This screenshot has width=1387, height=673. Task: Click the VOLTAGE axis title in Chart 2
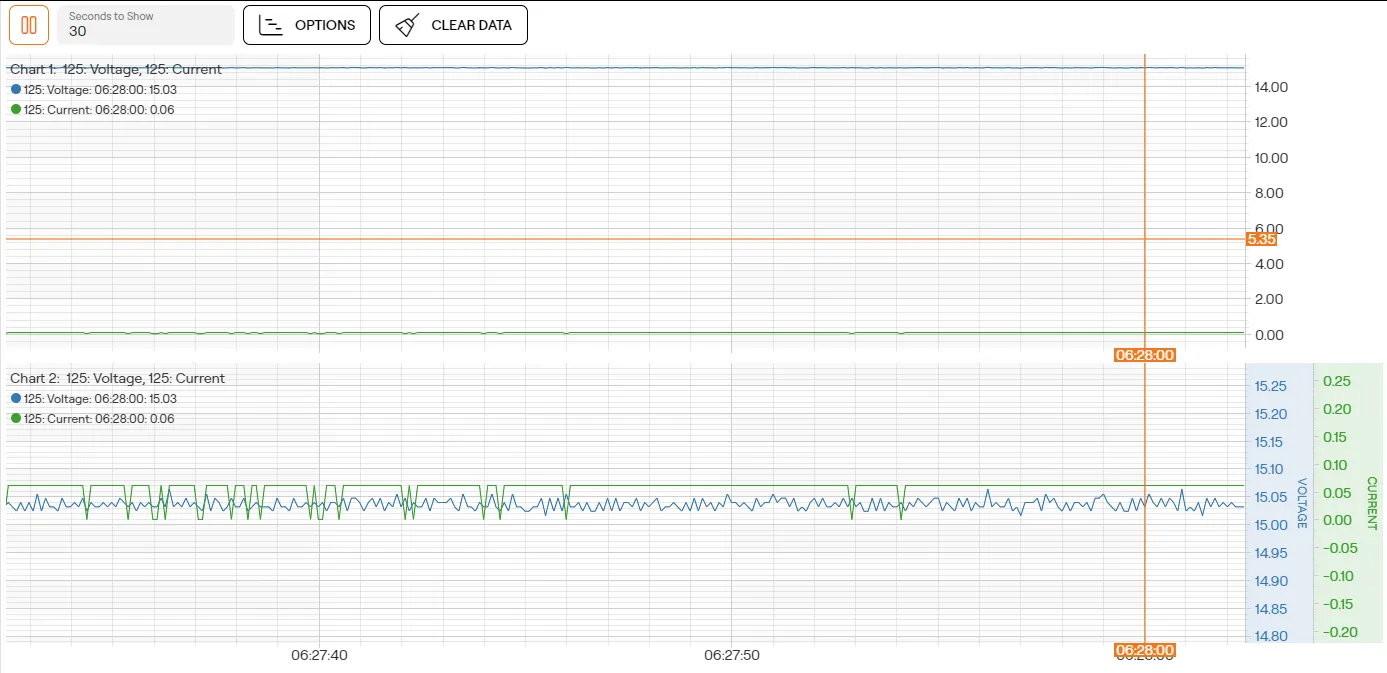point(1302,503)
